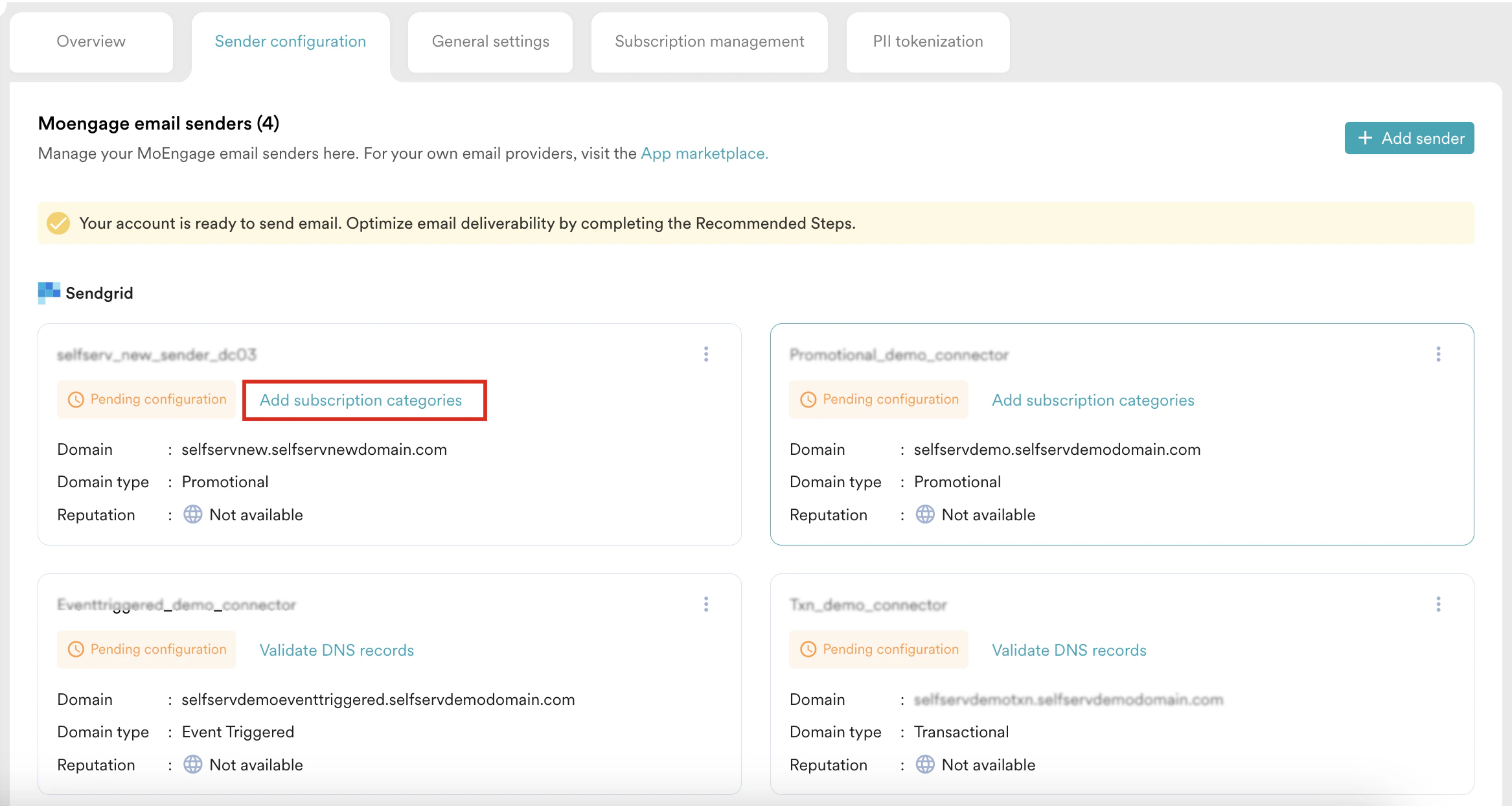Image resolution: width=1512 pixels, height=806 pixels.
Task: Switch to the Overview tab
Action: [x=91, y=41]
